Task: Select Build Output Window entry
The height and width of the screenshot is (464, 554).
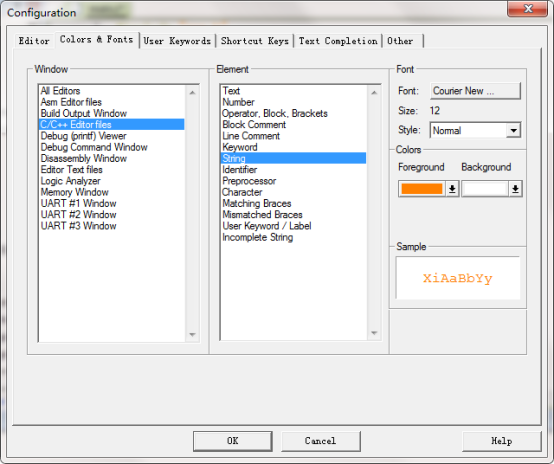Action: point(111,113)
